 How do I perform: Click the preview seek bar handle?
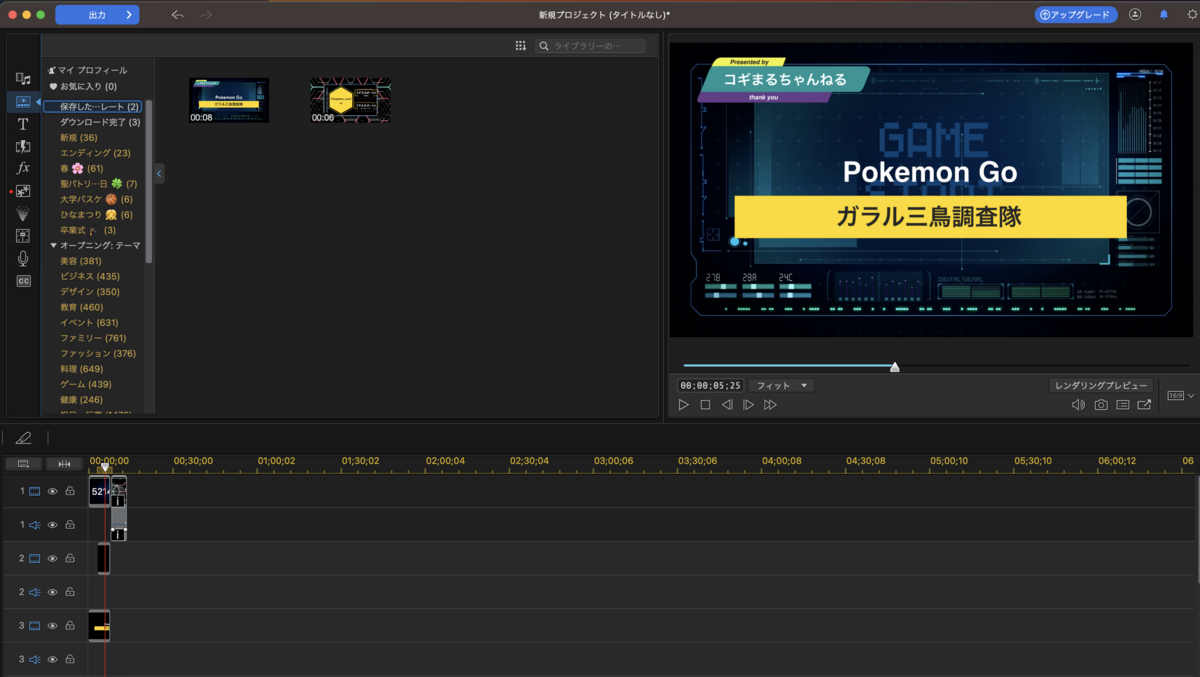tap(895, 367)
